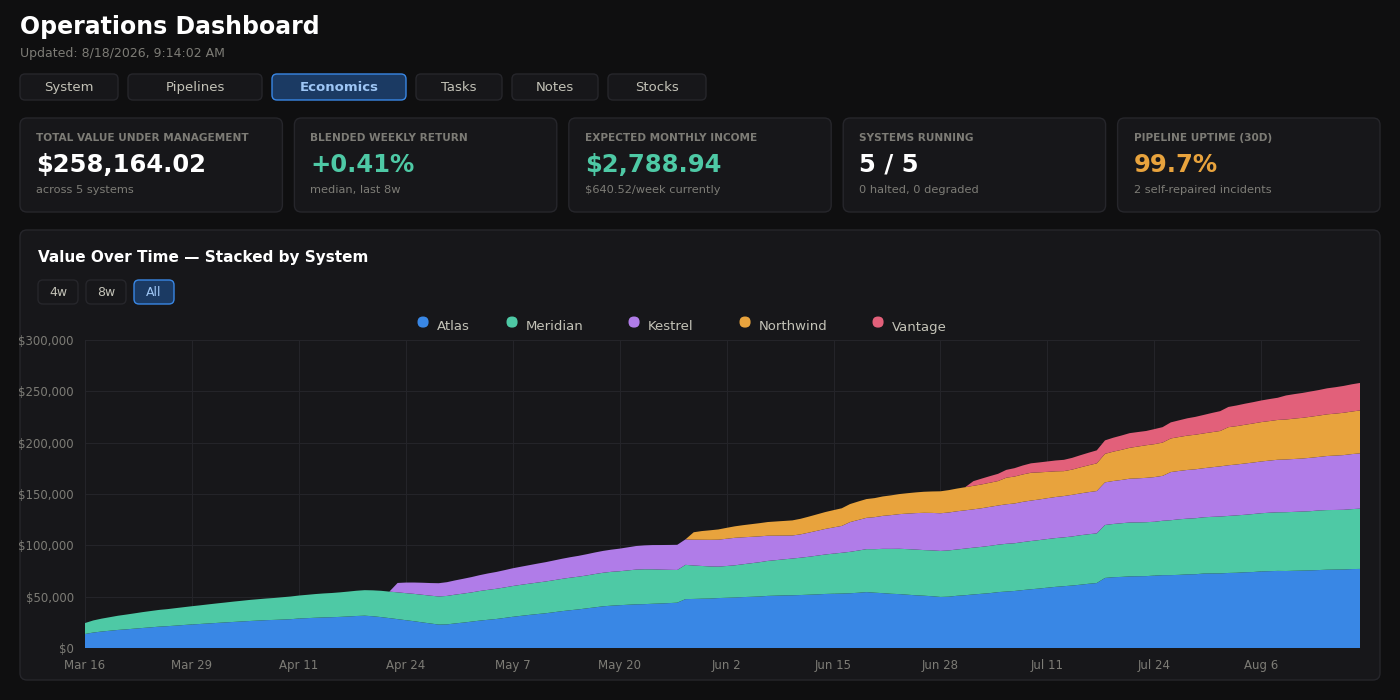Screen dimensions: 1400x700
Task: Click the May 20 x-axis label
Action: coord(619,665)
